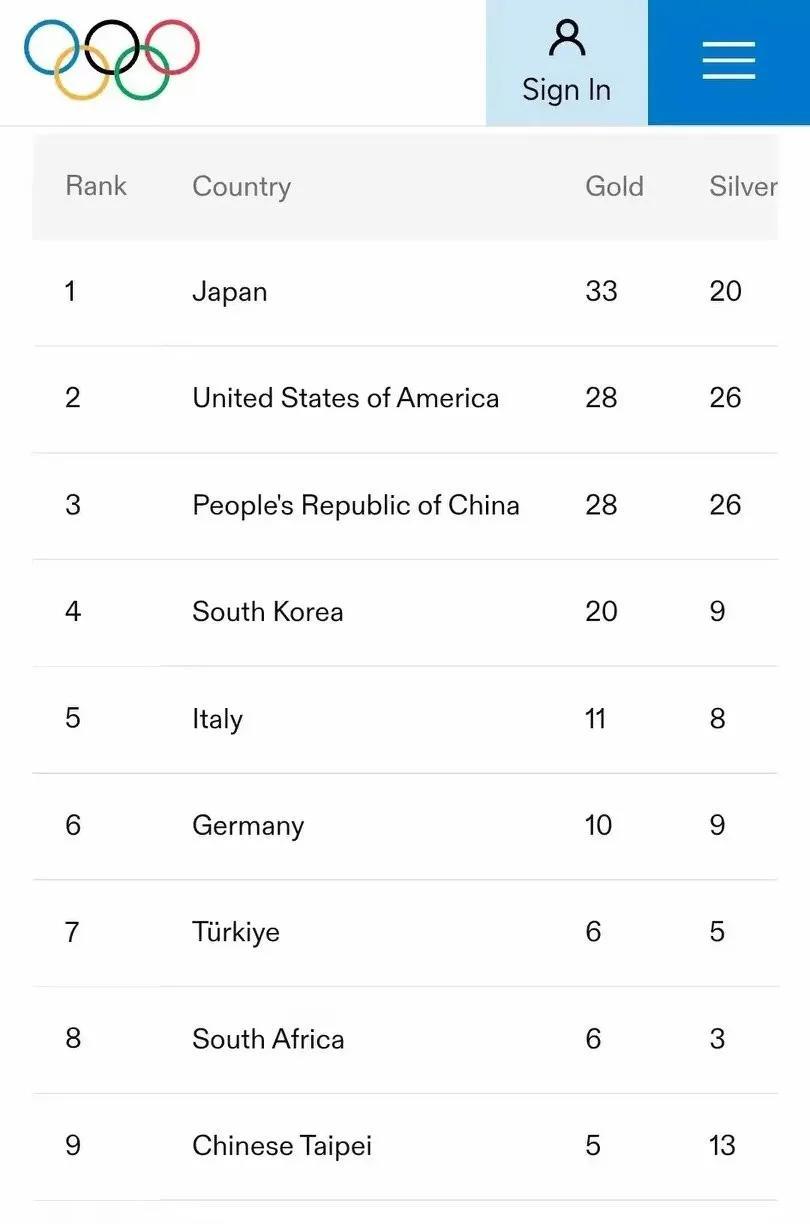Click the Rank column header
The height and width of the screenshot is (1224, 810).
96,186
